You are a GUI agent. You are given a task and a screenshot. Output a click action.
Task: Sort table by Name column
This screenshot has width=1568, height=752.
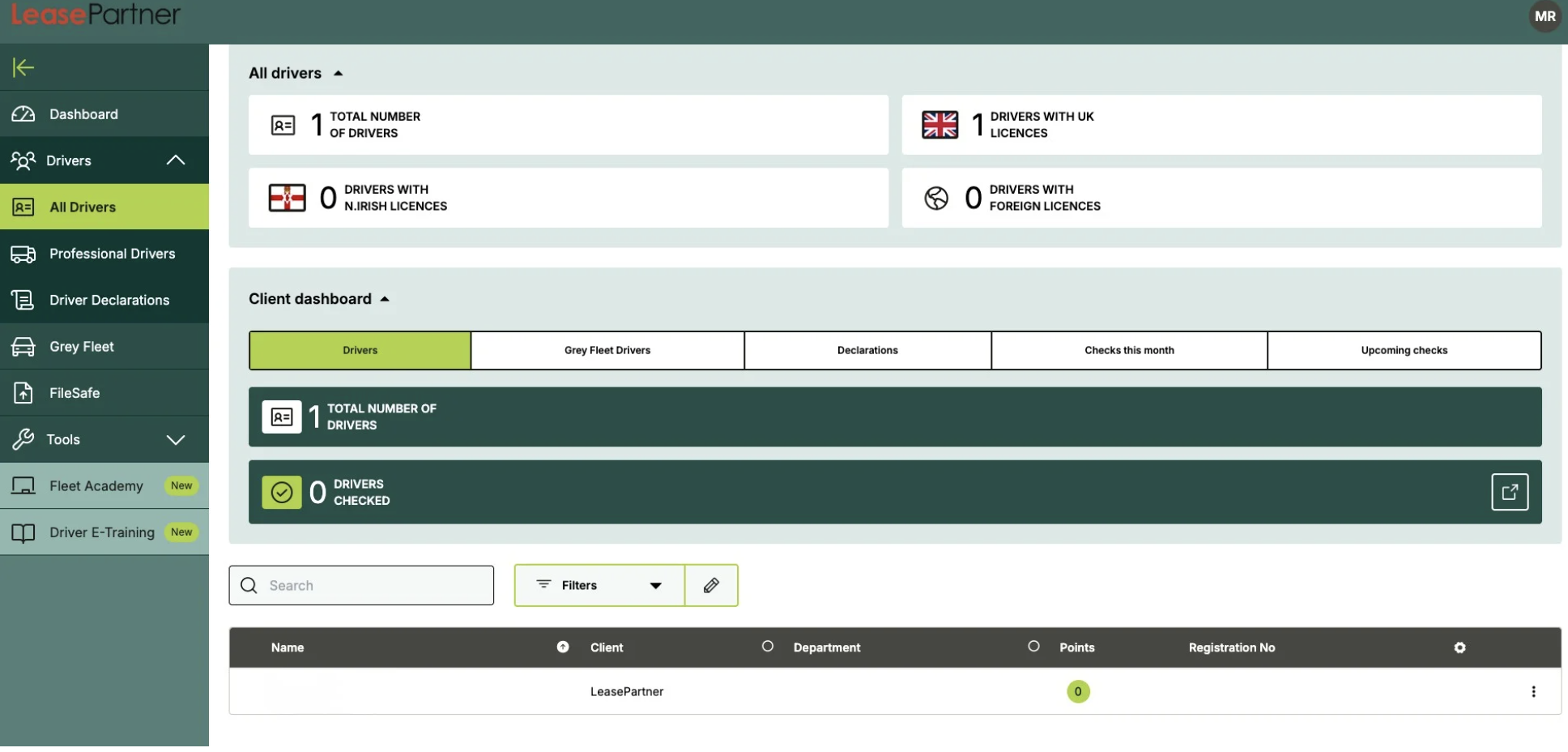(563, 647)
